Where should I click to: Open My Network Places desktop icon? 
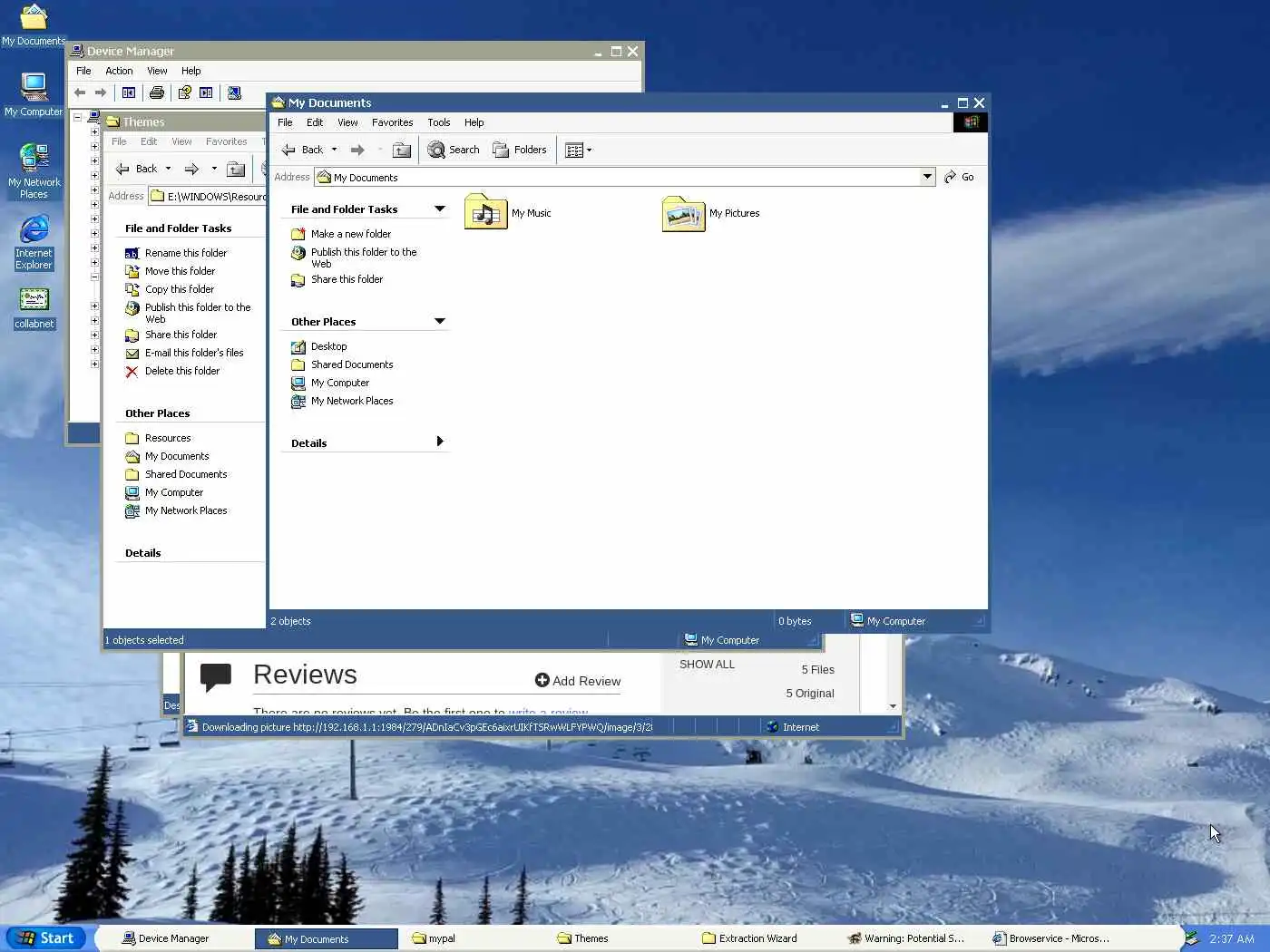[x=34, y=171]
